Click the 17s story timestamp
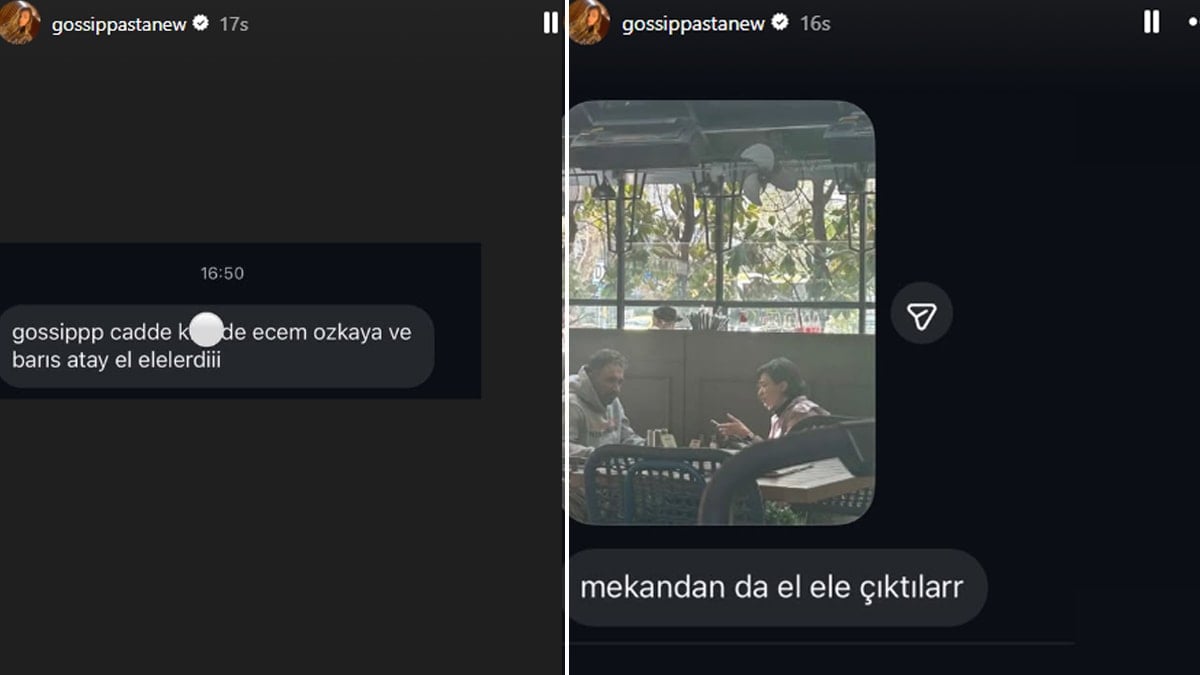The width and height of the screenshot is (1200, 675). click(234, 24)
